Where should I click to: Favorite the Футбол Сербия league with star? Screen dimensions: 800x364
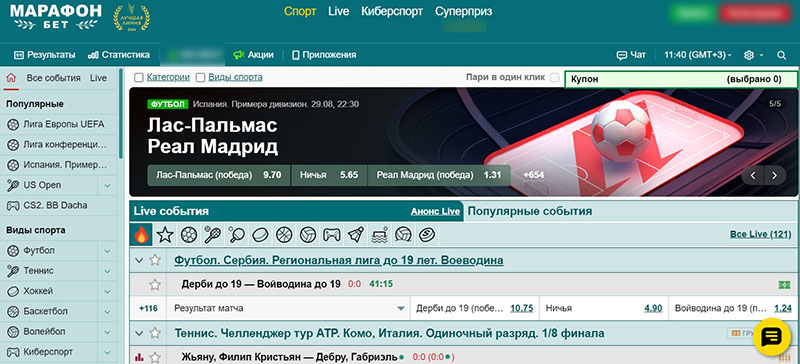(x=155, y=260)
